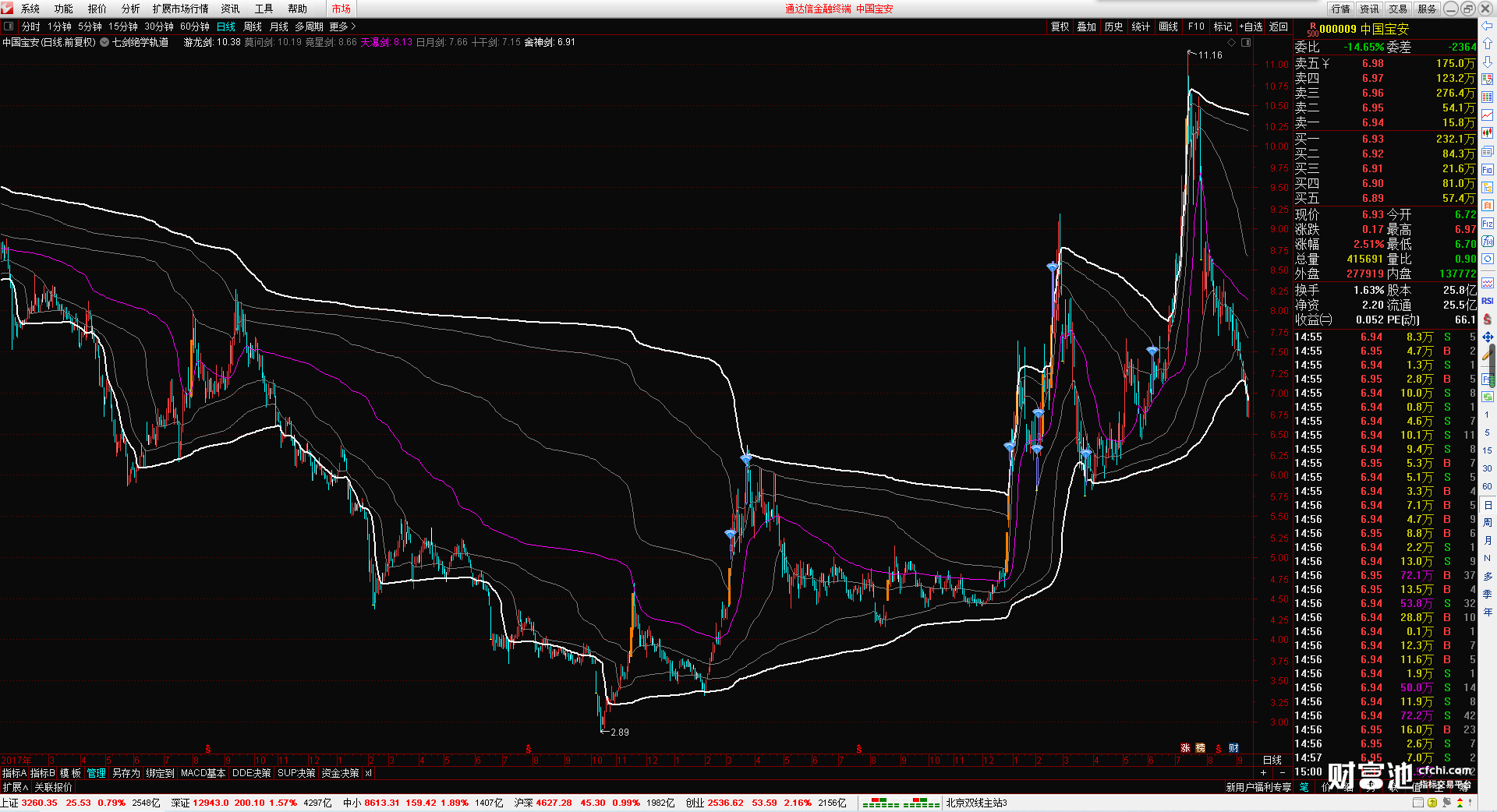The width and height of the screenshot is (1497, 812).
Task: Click the 笔 tab under the tick list
Action: [1304, 787]
